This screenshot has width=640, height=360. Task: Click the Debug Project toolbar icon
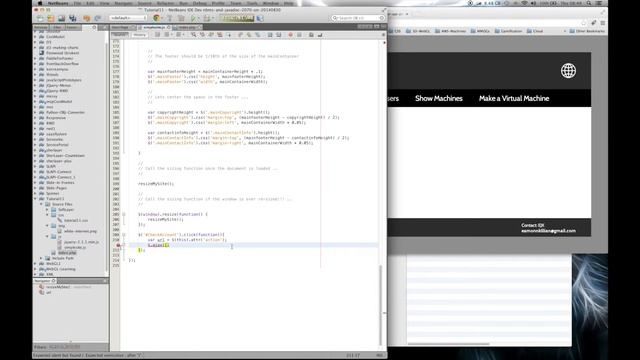207,18
